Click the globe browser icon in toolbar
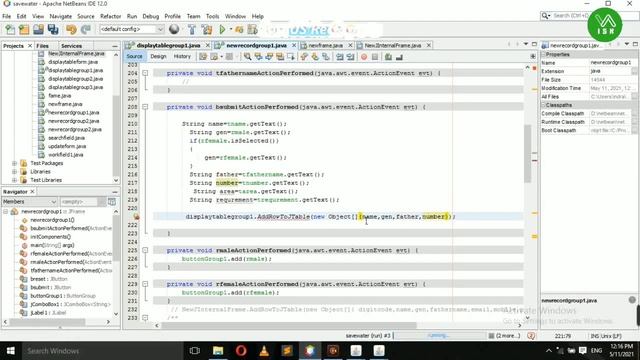640x360 pixels. (x=174, y=29)
